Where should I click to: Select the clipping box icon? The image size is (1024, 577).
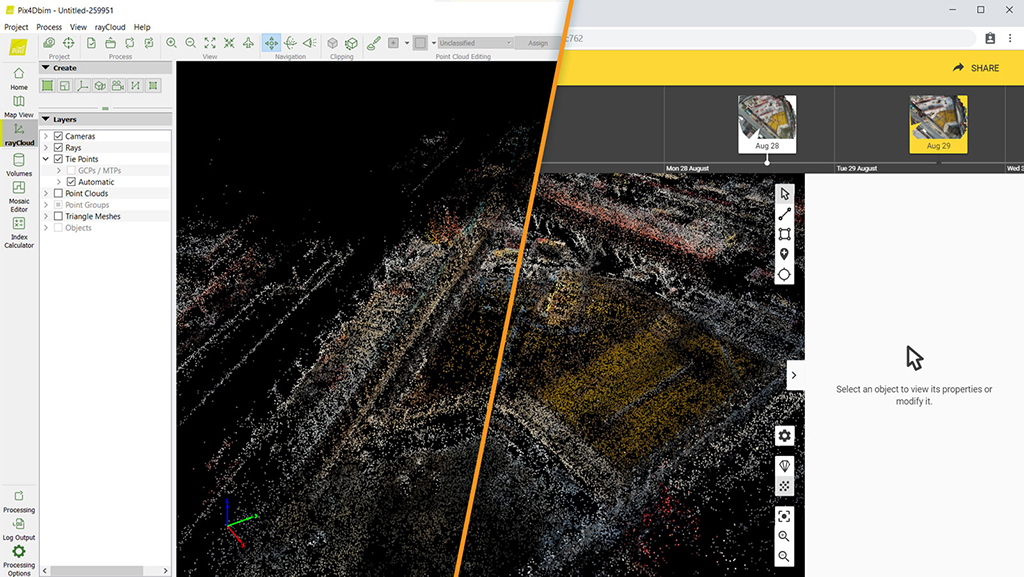332,43
